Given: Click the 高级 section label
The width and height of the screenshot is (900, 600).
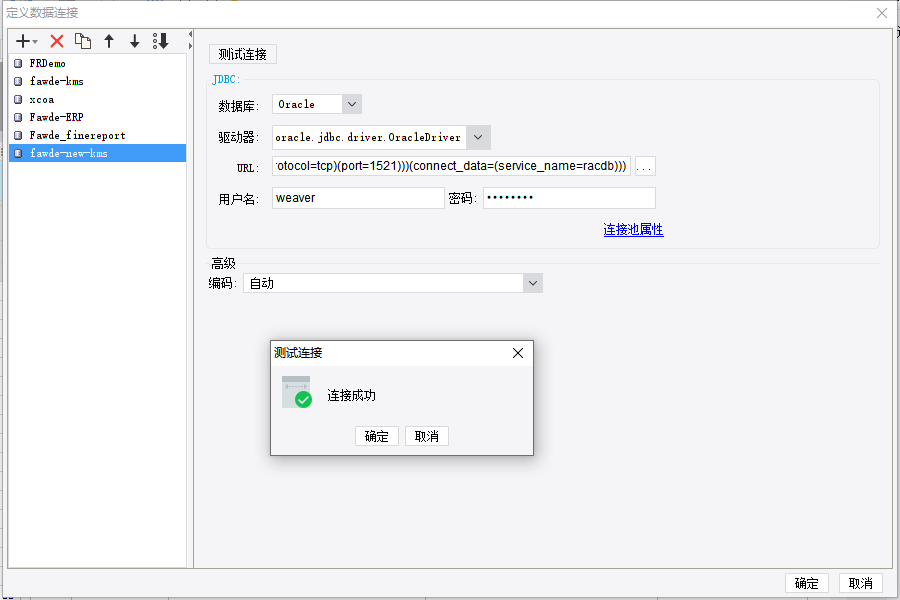Looking at the screenshot, I should point(223,264).
